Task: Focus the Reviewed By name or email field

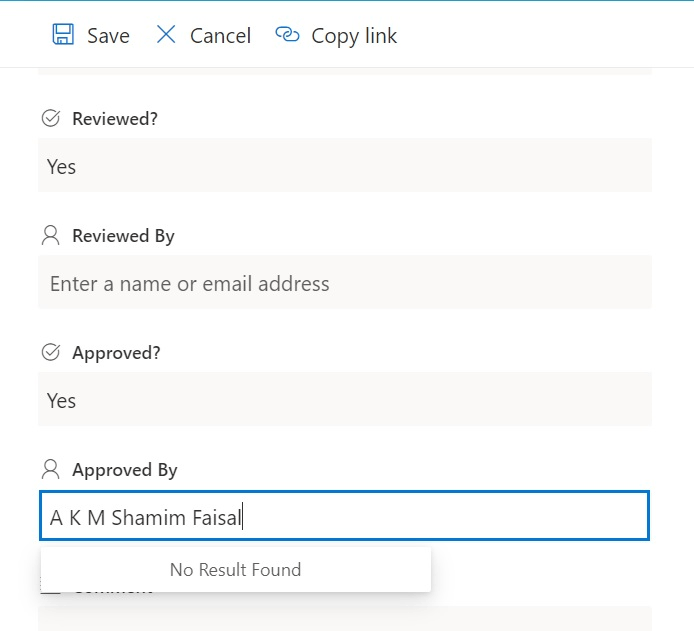Action: [345, 282]
